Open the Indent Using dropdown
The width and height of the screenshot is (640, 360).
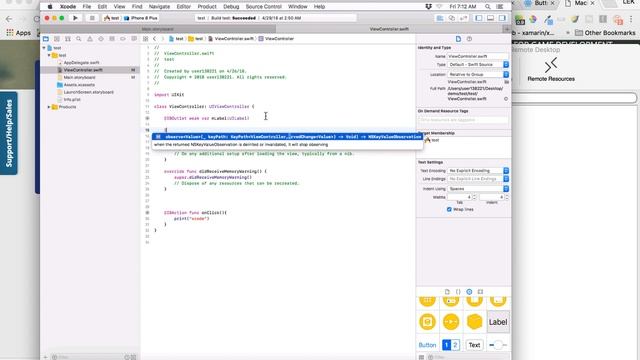tap(478, 189)
